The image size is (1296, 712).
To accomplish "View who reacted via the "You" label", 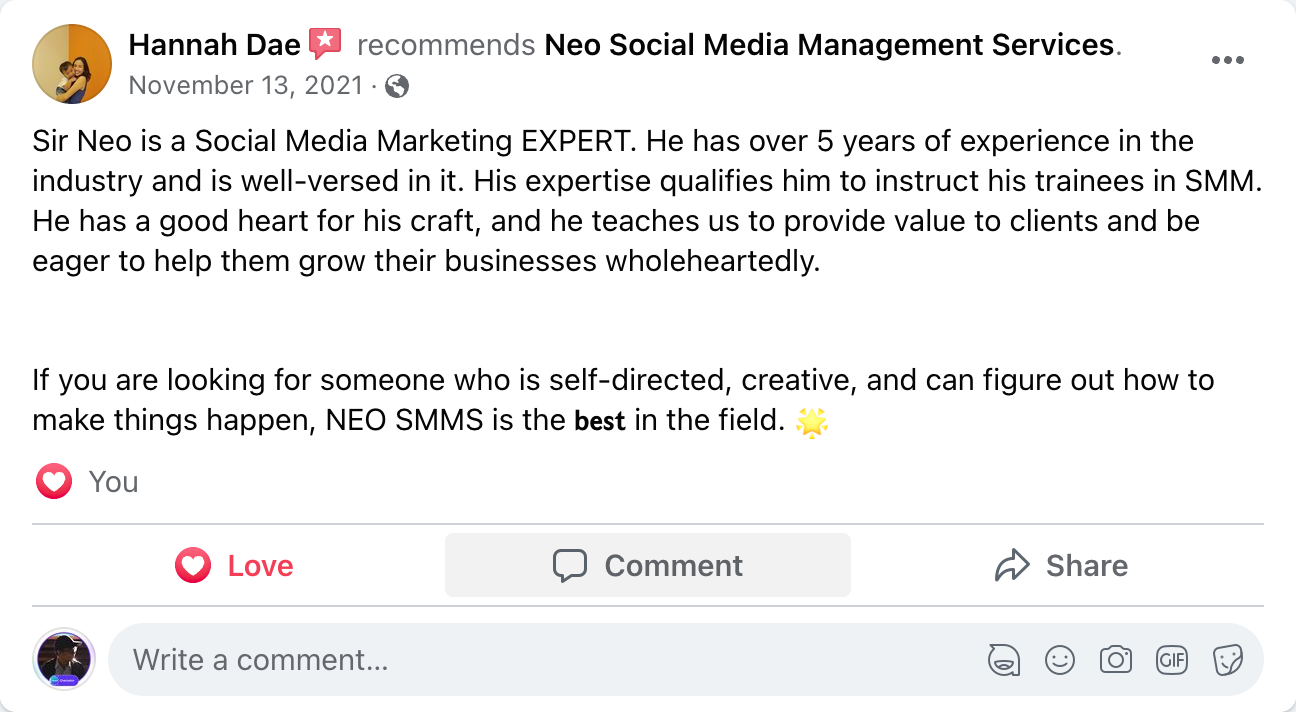I will (113, 483).
